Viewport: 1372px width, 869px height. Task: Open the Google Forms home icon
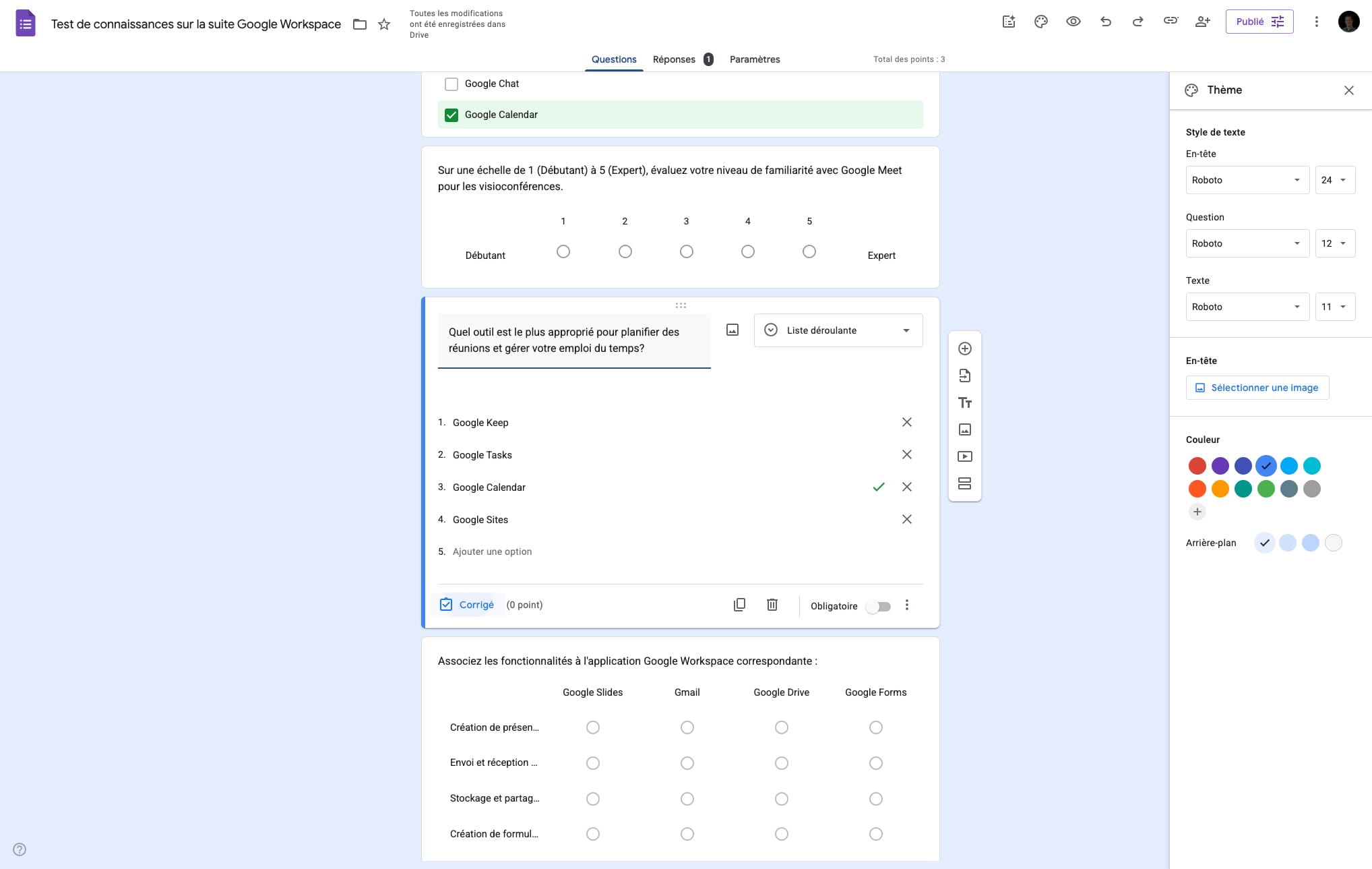pos(26,24)
